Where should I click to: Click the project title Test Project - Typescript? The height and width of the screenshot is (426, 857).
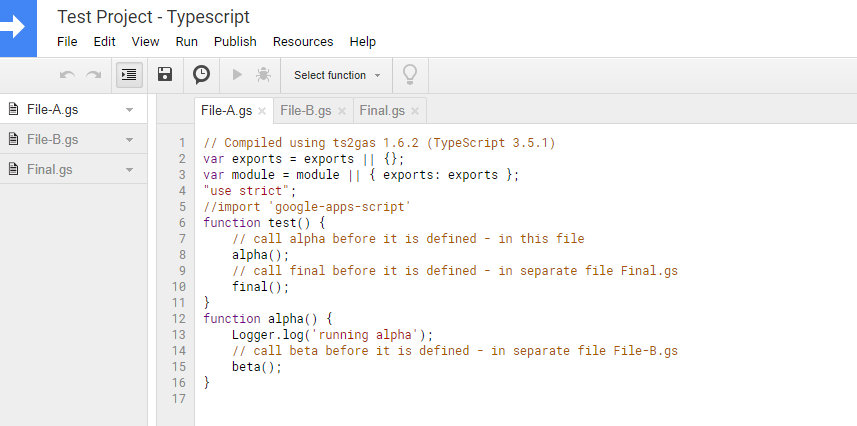153,17
